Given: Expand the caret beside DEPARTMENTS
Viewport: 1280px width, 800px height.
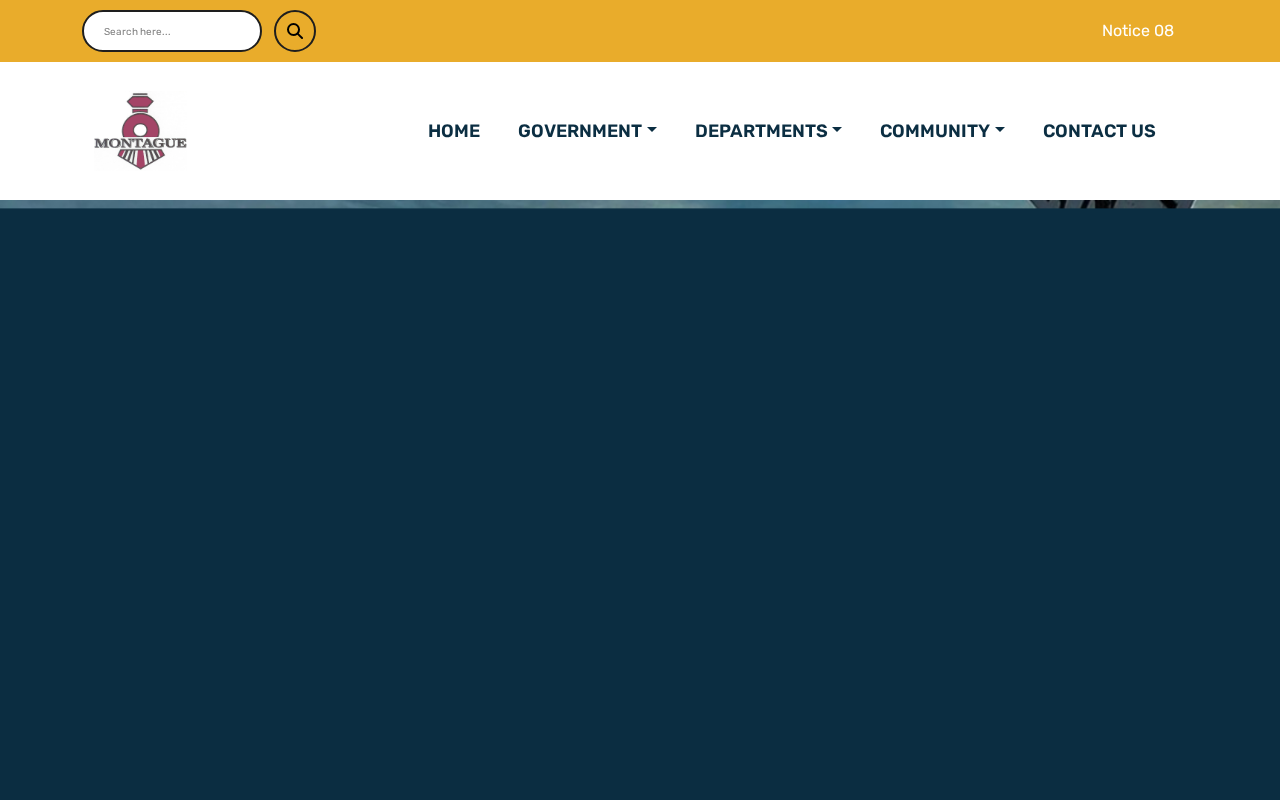Looking at the screenshot, I should coord(837,131).
